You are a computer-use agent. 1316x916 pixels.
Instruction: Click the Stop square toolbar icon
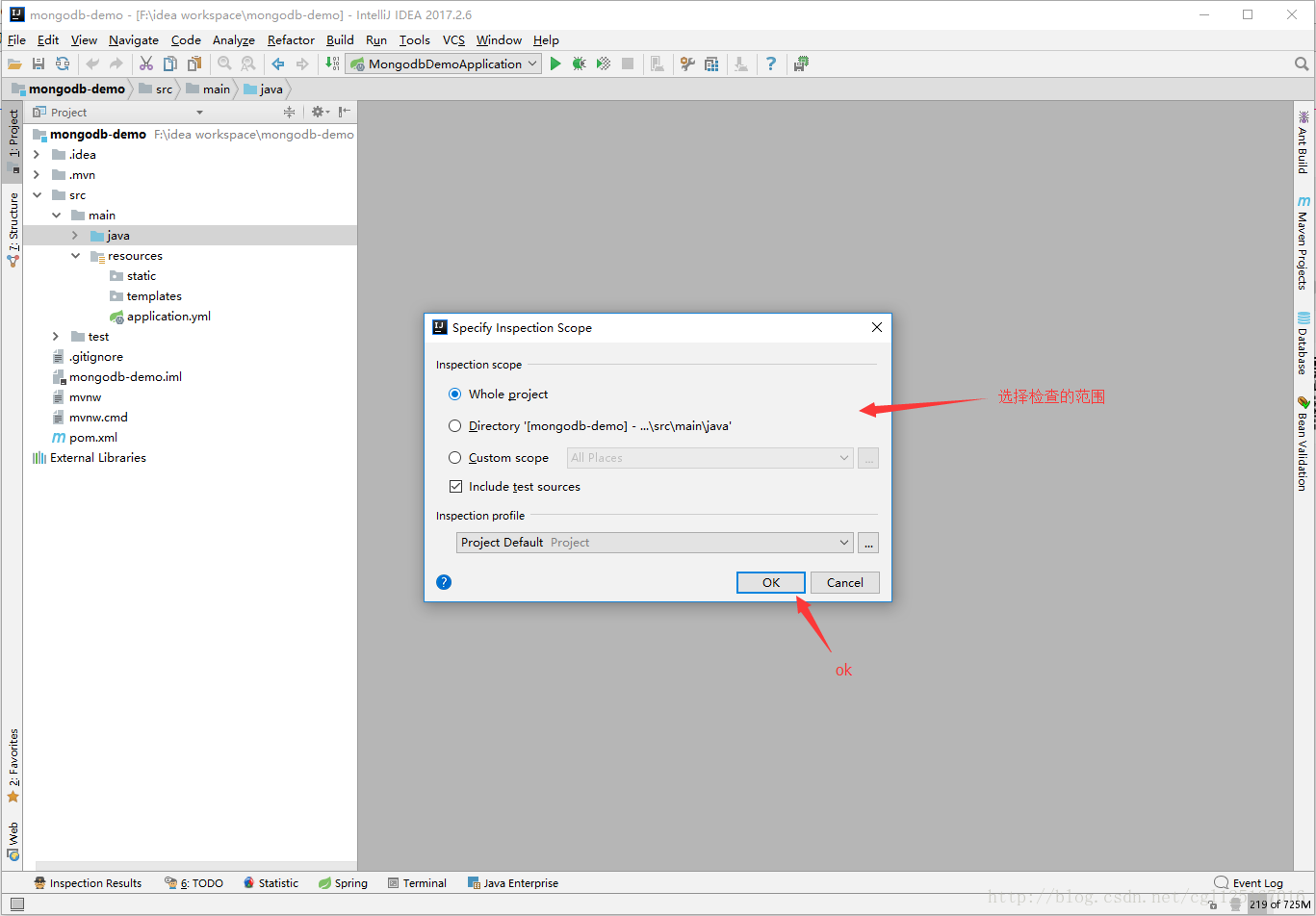(x=628, y=64)
